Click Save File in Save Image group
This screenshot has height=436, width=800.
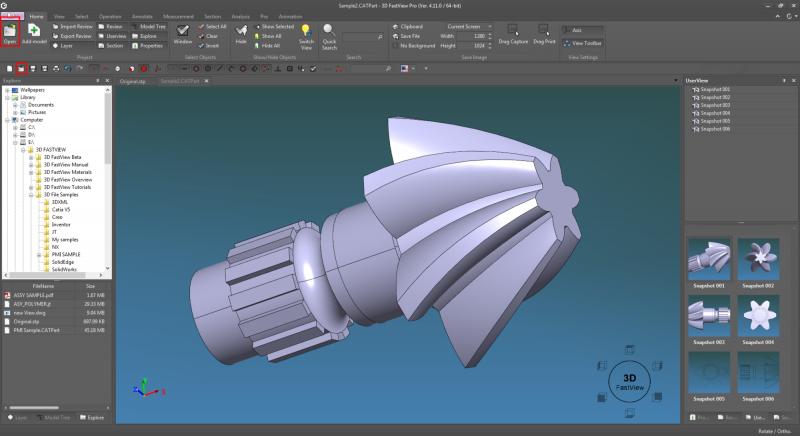tap(406, 36)
